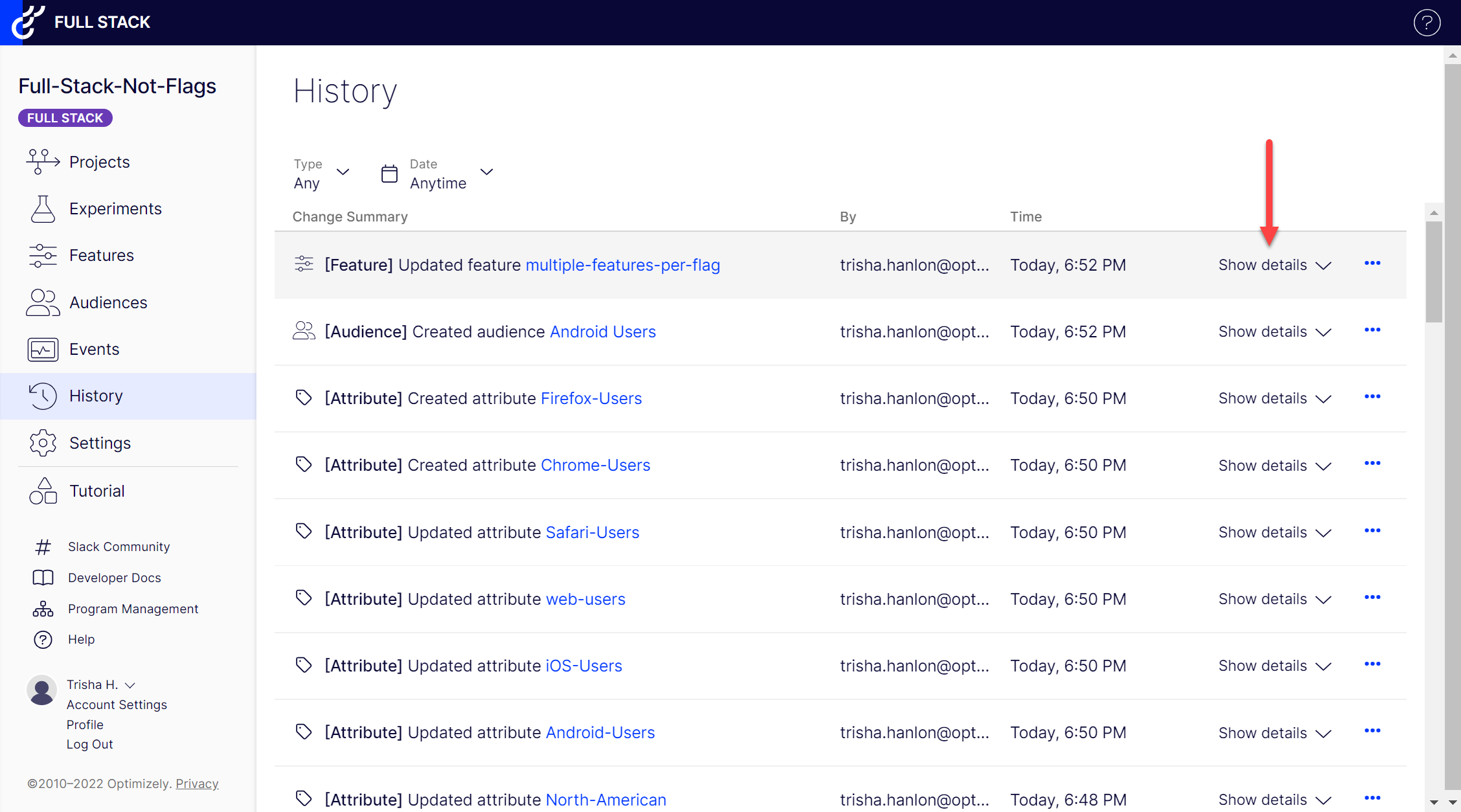Switch to the History section

coord(96,396)
